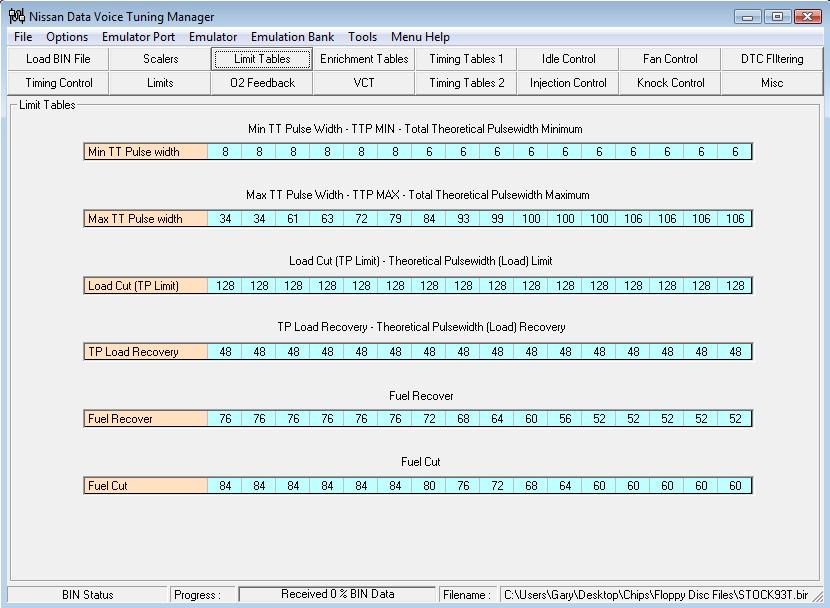Select the Idle Control tab
Viewport: 830px width, 608px height.
point(568,59)
